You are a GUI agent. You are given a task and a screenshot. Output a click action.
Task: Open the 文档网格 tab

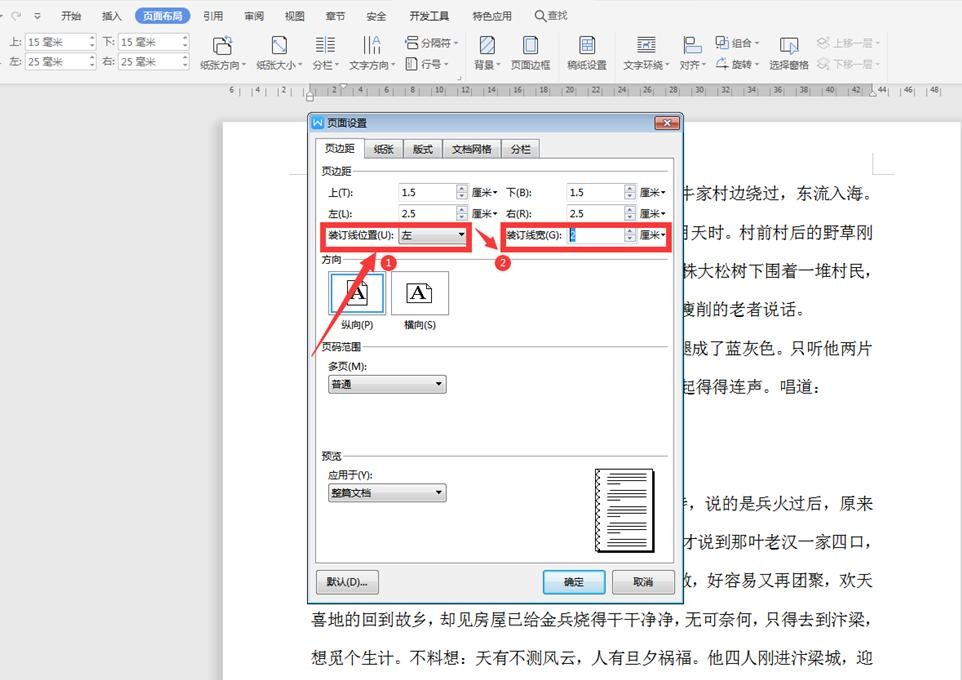point(471,149)
